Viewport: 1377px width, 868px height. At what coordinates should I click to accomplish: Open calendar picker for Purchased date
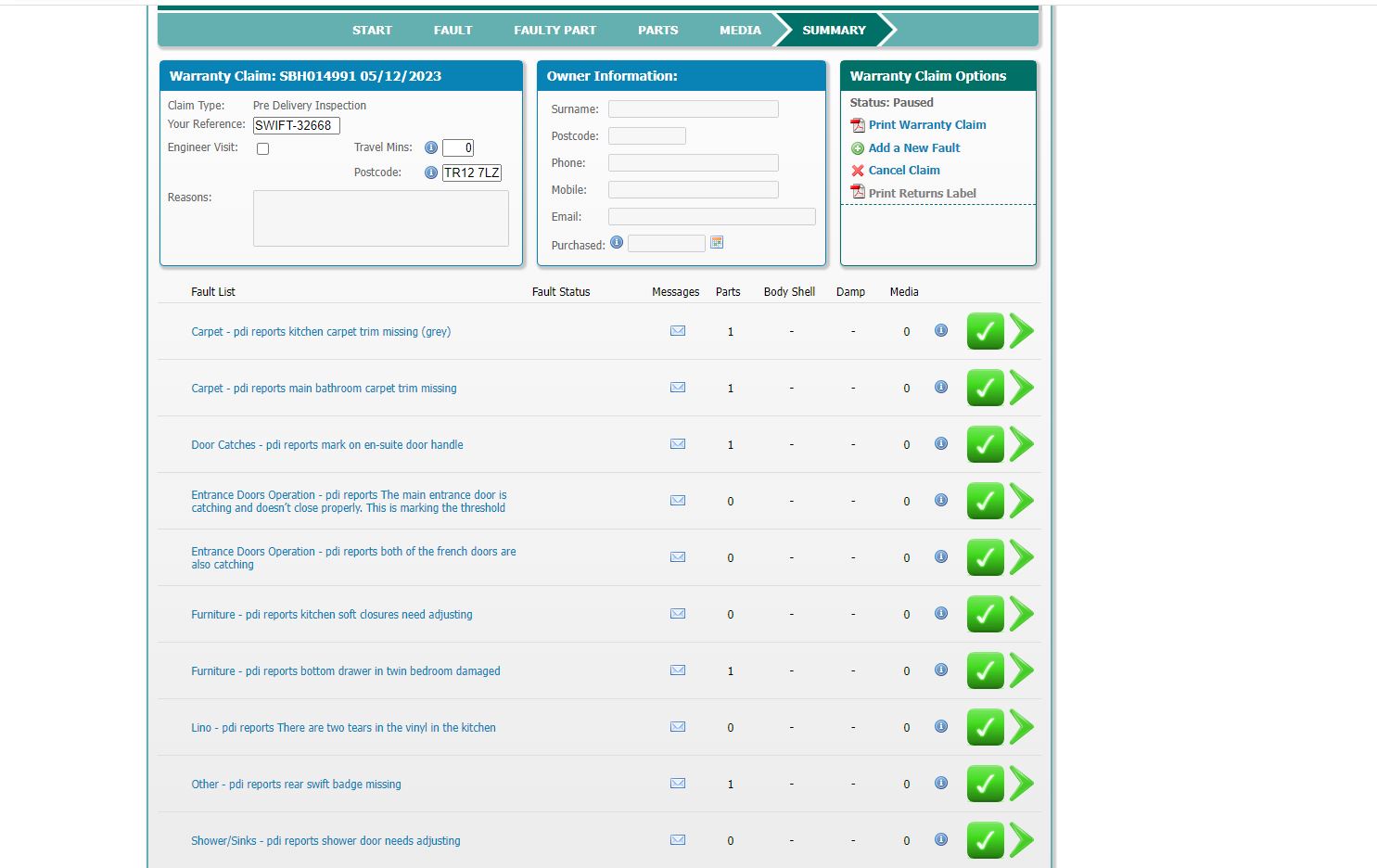tap(717, 243)
